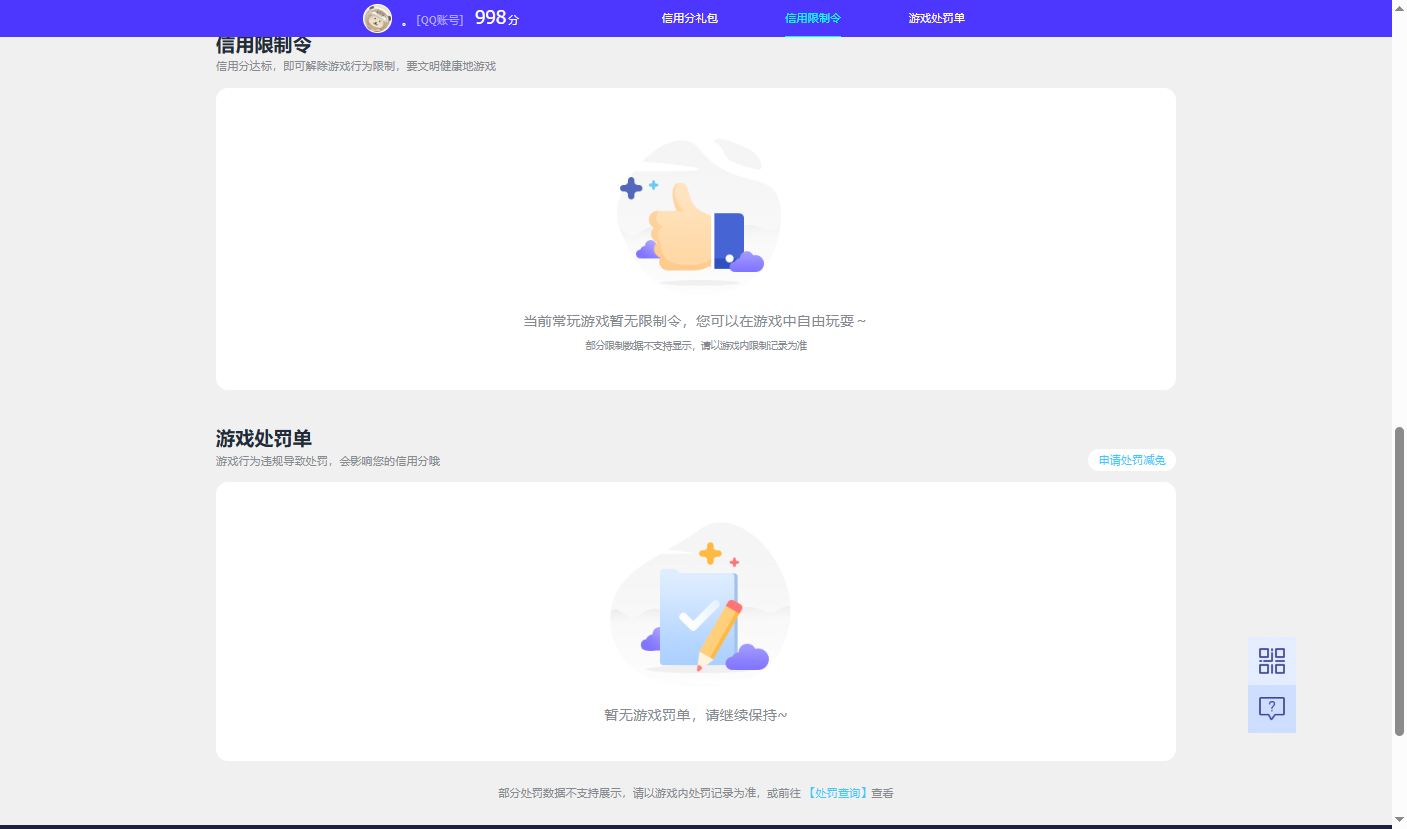Click the 游戏行为违规导致处罚 subtitle
The width and height of the screenshot is (1407, 829).
click(328, 461)
